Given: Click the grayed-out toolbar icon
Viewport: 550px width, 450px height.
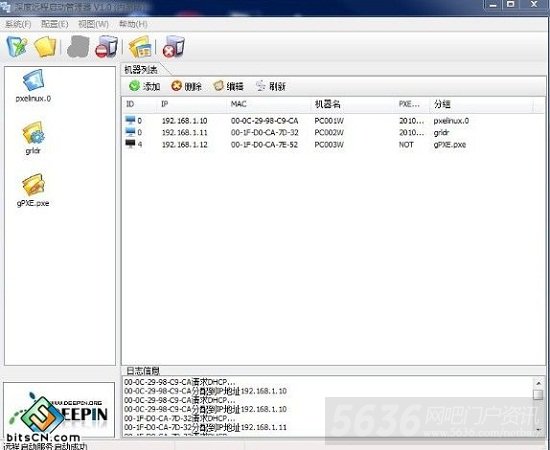Looking at the screenshot, I should [x=78, y=47].
